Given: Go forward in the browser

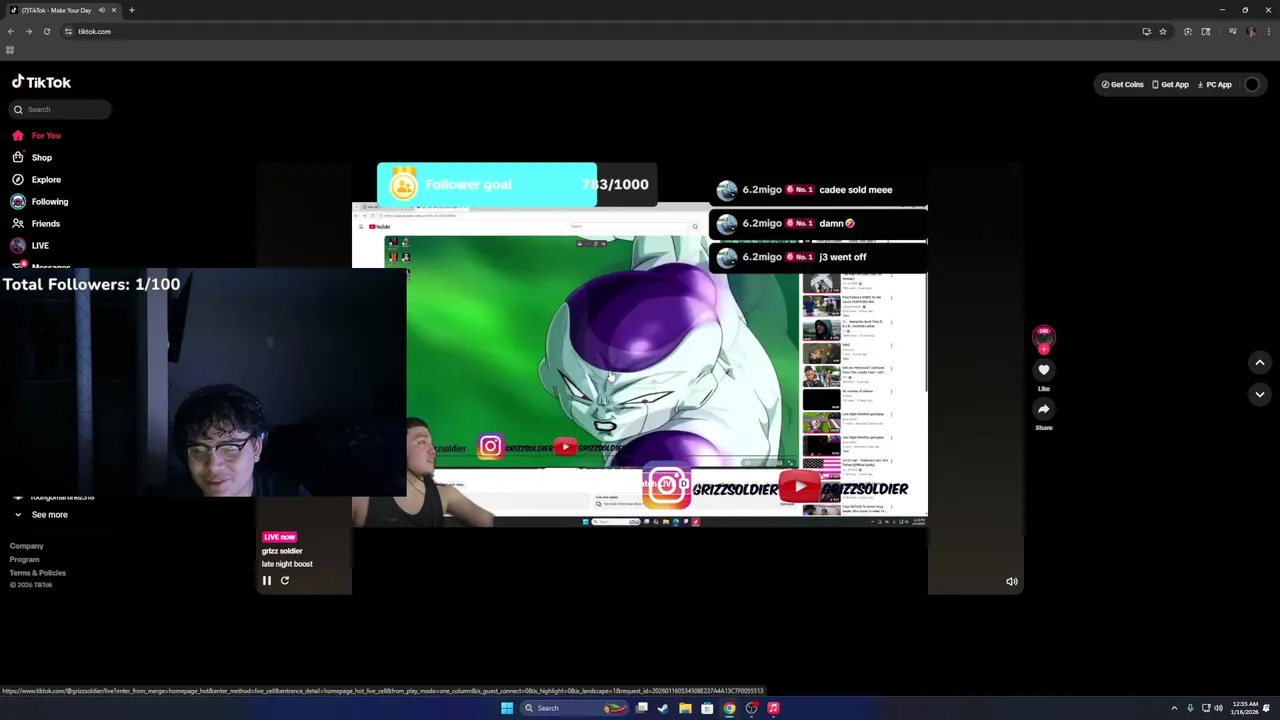Looking at the screenshot, I should pos(29,31).
